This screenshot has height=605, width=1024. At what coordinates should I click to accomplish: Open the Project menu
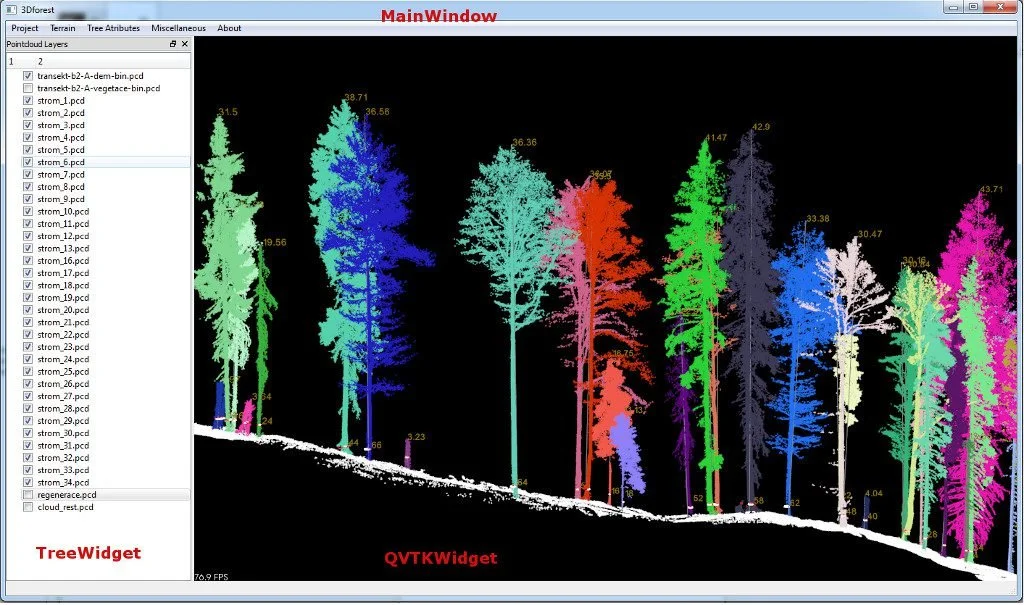point(25,28)
